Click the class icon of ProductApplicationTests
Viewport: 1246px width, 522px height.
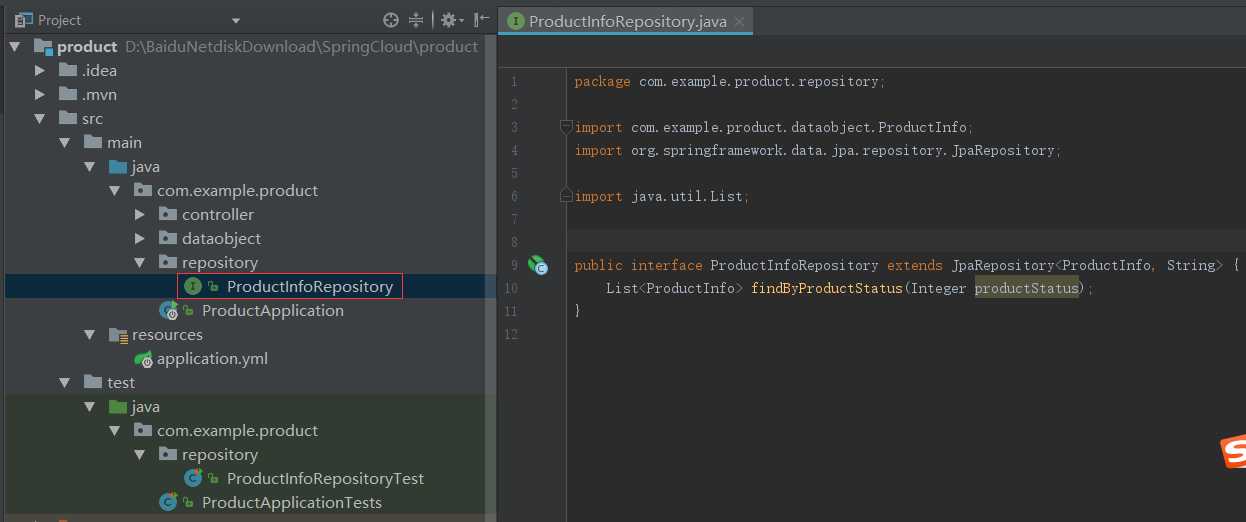[x=168, y=502]
